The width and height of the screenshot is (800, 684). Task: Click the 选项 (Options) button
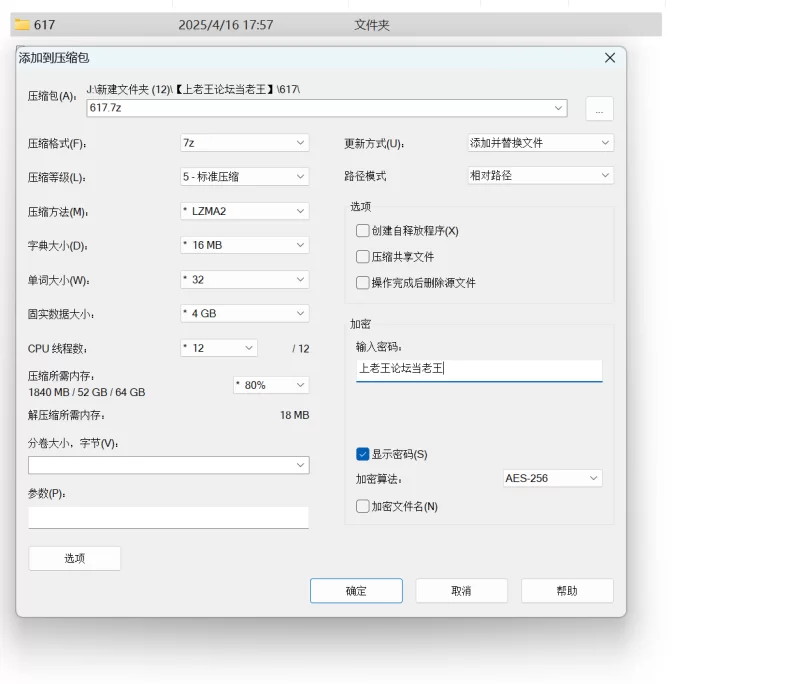(x=75, y=558)
